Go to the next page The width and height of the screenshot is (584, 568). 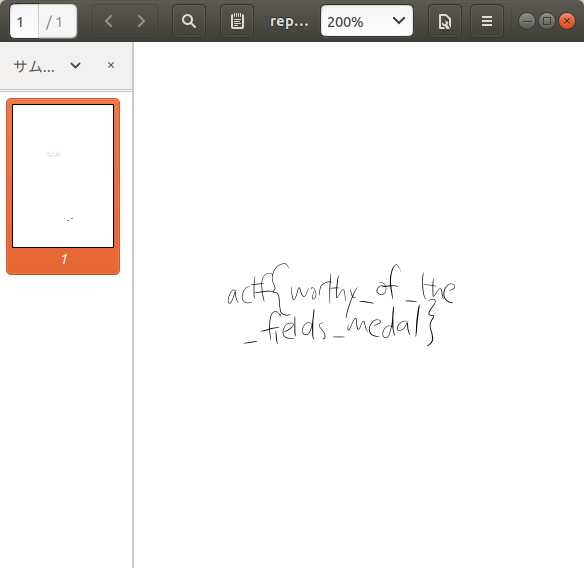(141, 21)
